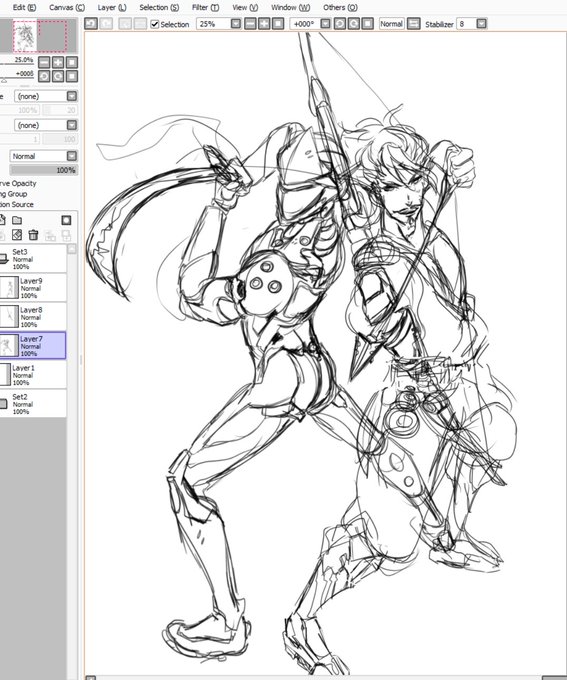Open the Canvas menu
Screen dimensions: 567x680
coord(67,7)
